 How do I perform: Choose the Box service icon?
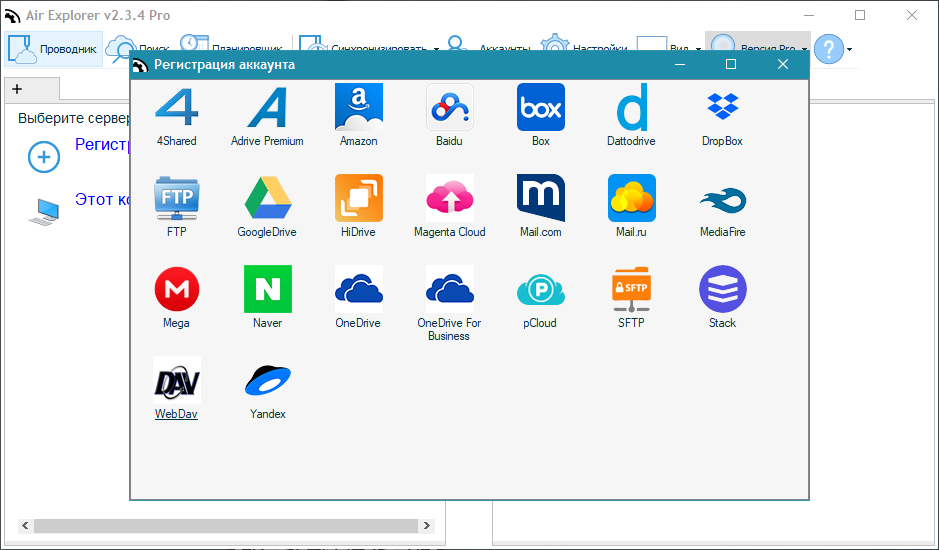(541, 107)
